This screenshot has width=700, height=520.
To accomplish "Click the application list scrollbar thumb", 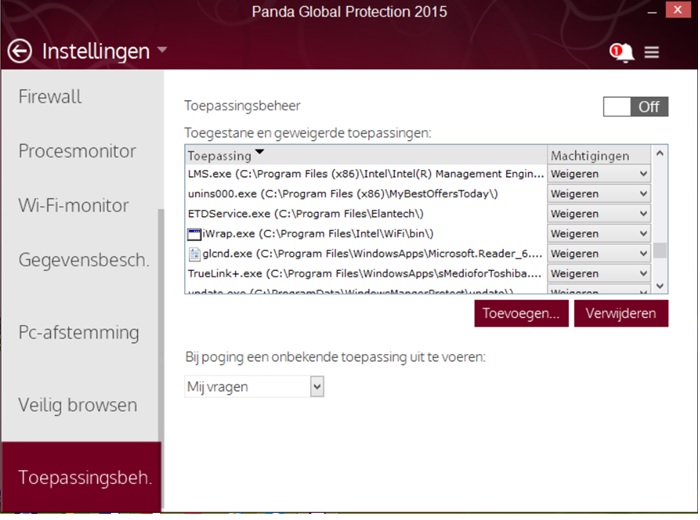I will tap(660, 250).
